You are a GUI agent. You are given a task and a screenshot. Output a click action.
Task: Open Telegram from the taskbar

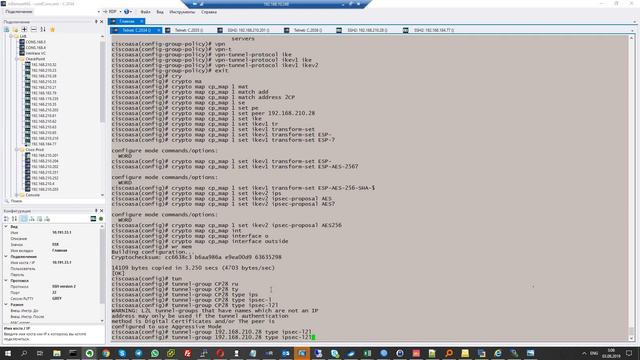138,353
